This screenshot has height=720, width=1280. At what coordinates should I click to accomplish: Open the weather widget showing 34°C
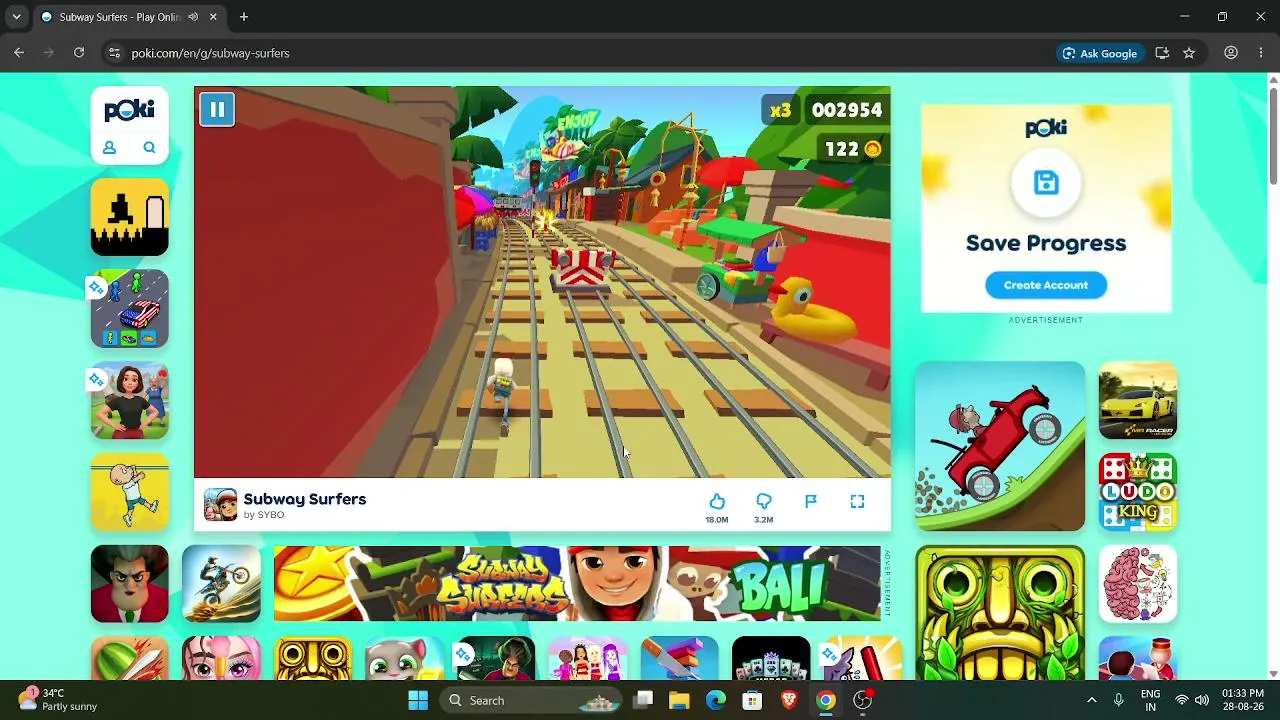click(58, 700)
